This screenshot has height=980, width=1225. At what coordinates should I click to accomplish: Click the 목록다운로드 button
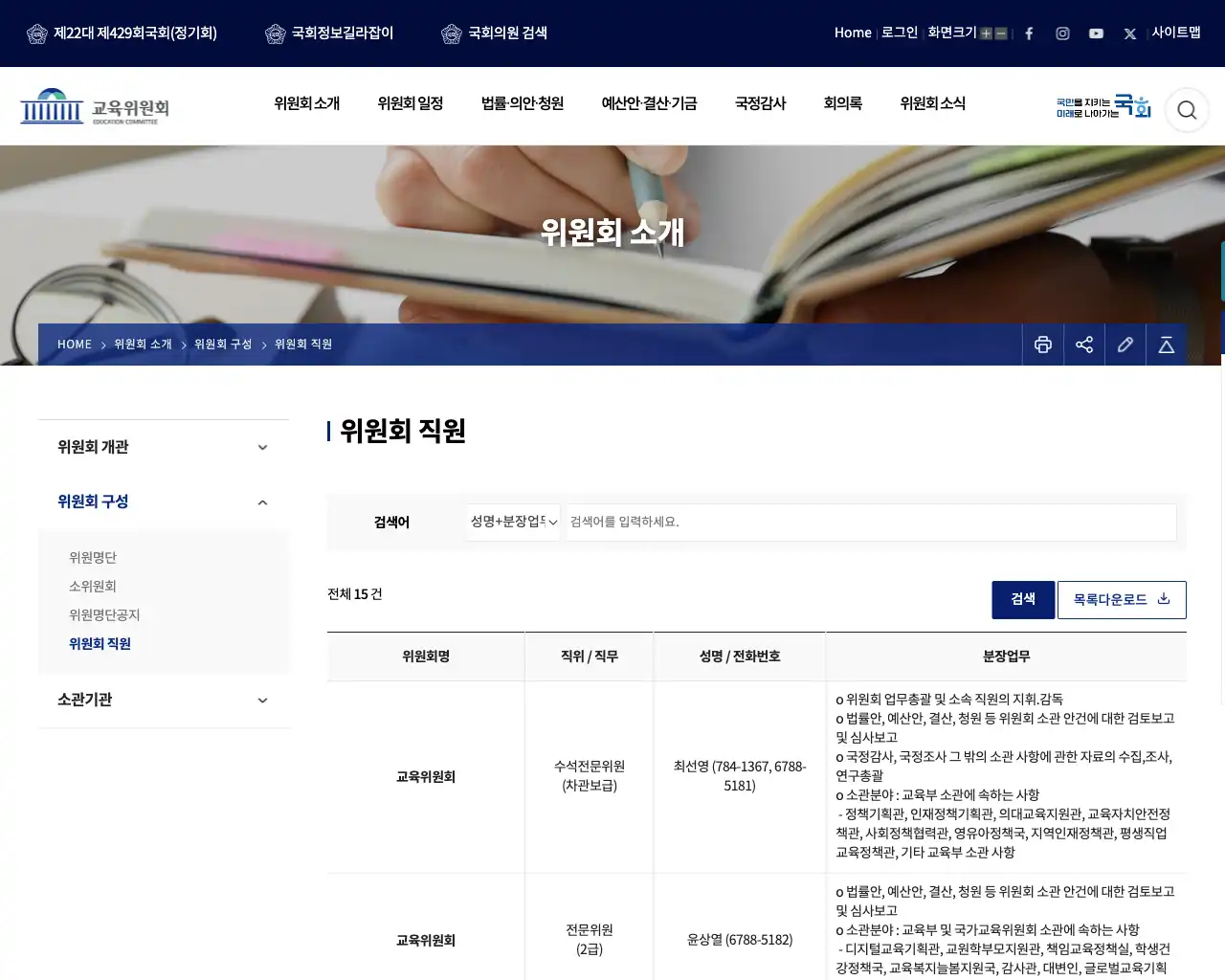click(x=1122, y=599)
